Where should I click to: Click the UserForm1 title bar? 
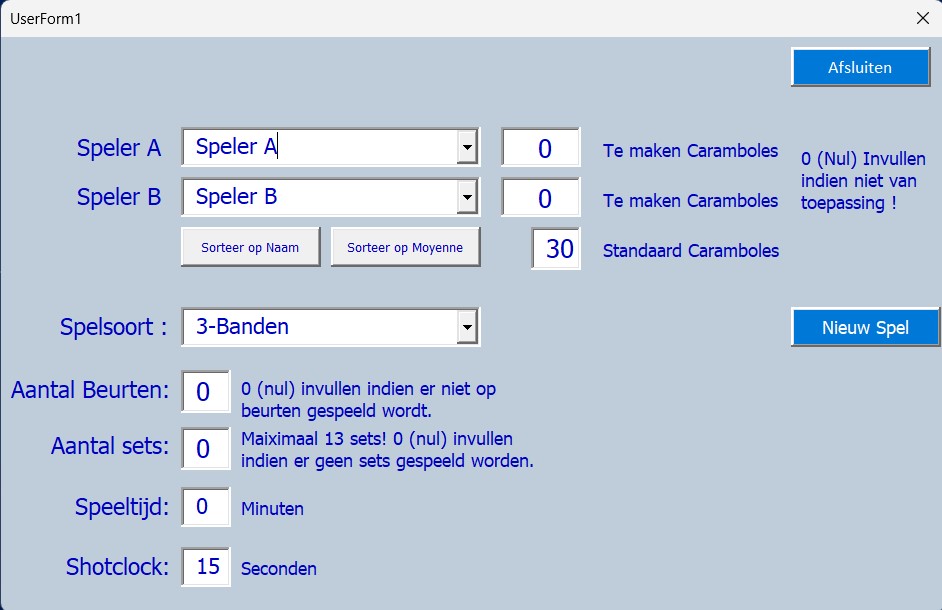450,18
